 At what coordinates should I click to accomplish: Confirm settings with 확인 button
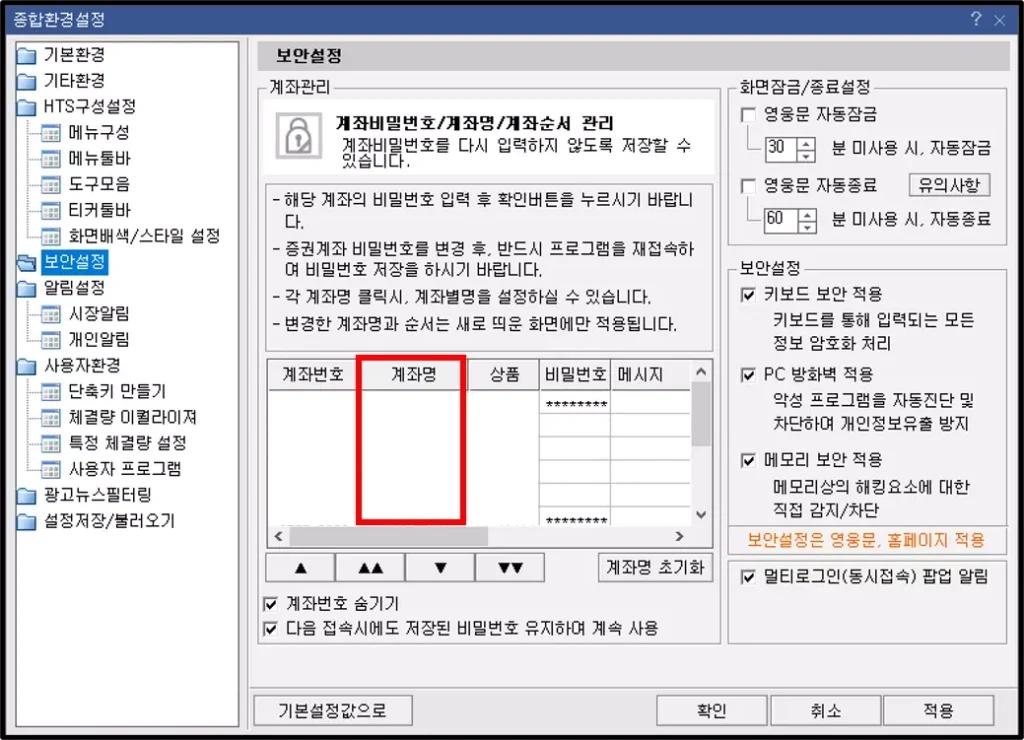coord(711,710)
